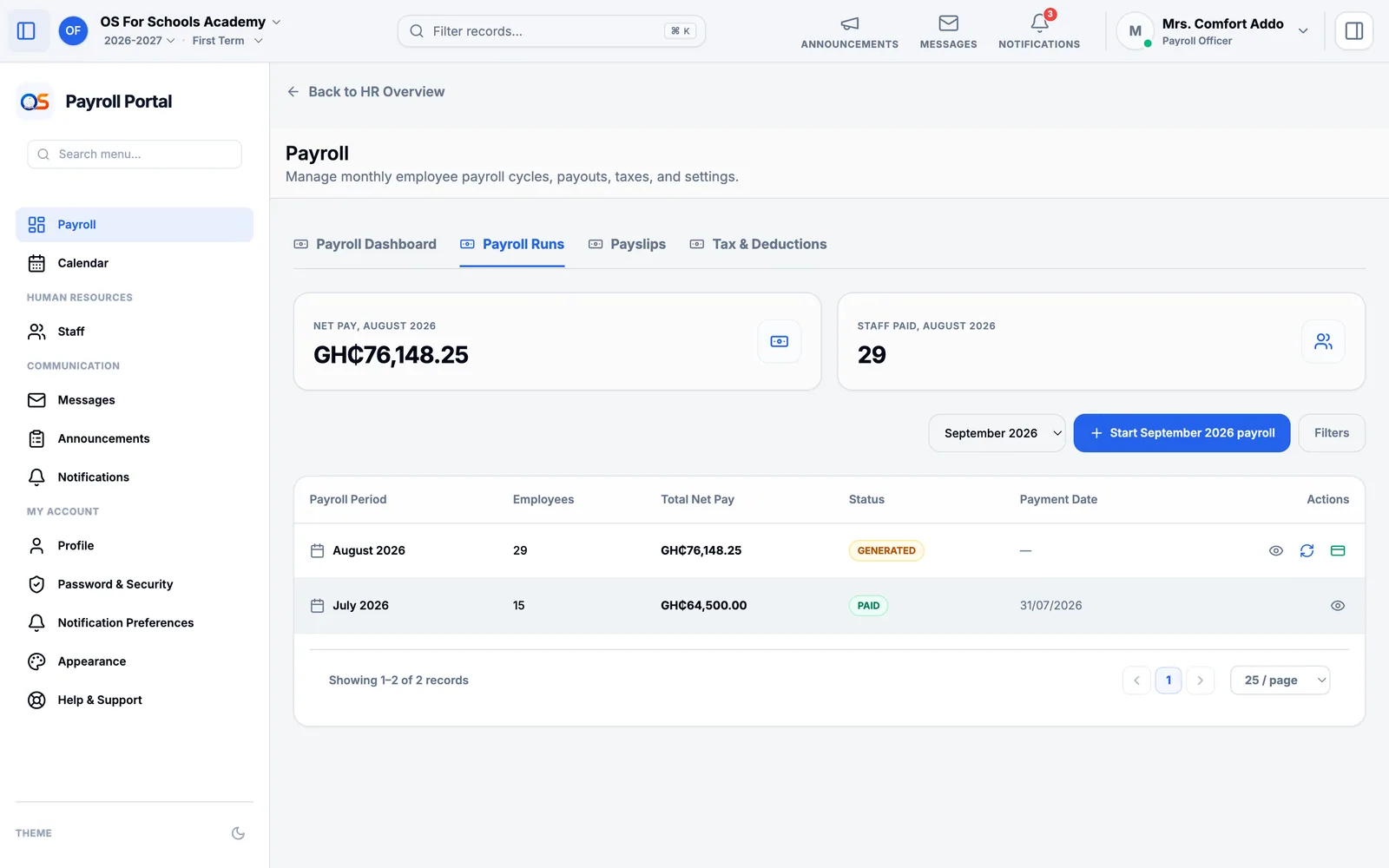
Task: Open Help & Support
Action: 135,700
